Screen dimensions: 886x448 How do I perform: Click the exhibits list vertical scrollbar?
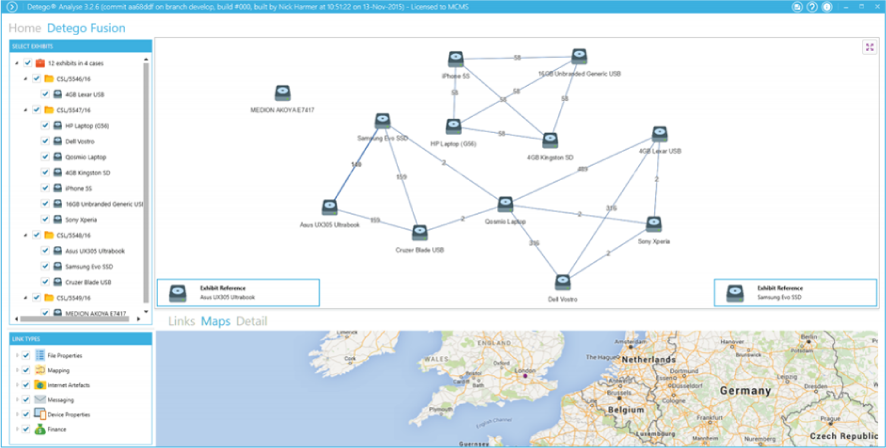pyautogui.click(x=146, y=182)
